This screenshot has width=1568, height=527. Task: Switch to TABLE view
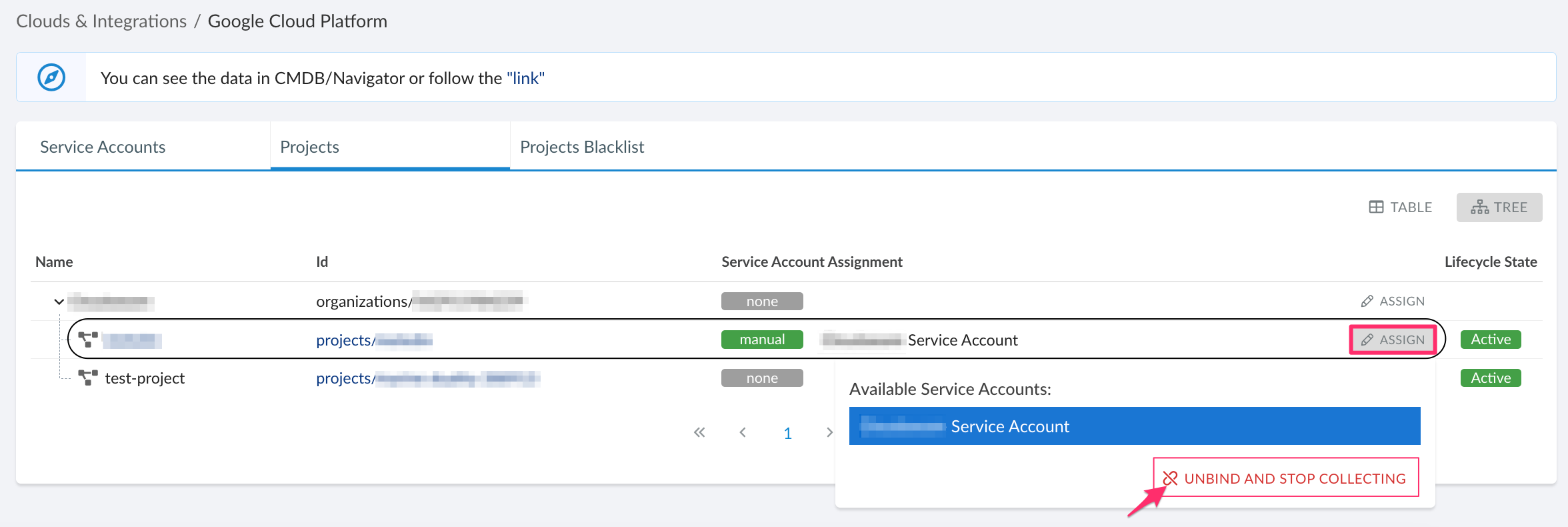1401,207
